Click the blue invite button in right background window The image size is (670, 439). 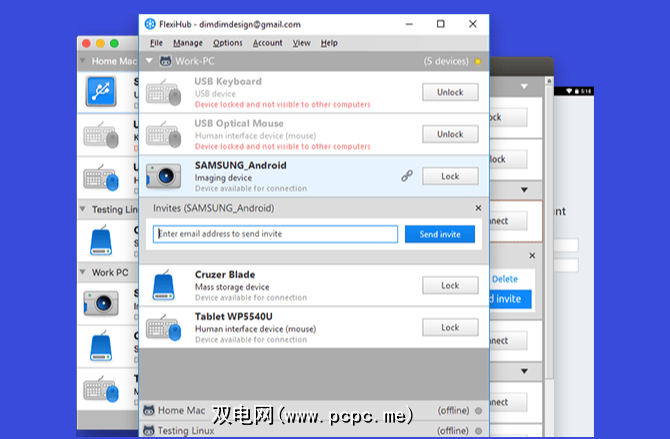[x=510, y=299]
